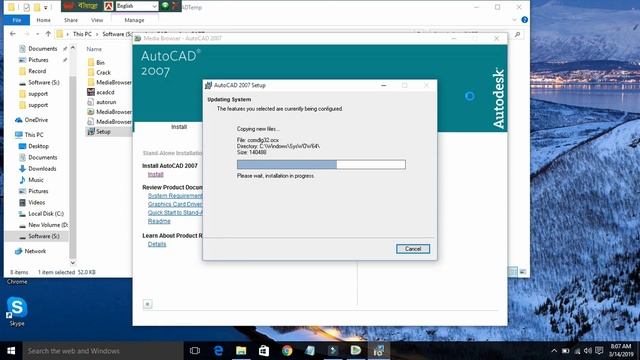This screenshot has width=640, height=360.
Task: Select the Install tab in Media Browser
Action: tap(179, 127)
